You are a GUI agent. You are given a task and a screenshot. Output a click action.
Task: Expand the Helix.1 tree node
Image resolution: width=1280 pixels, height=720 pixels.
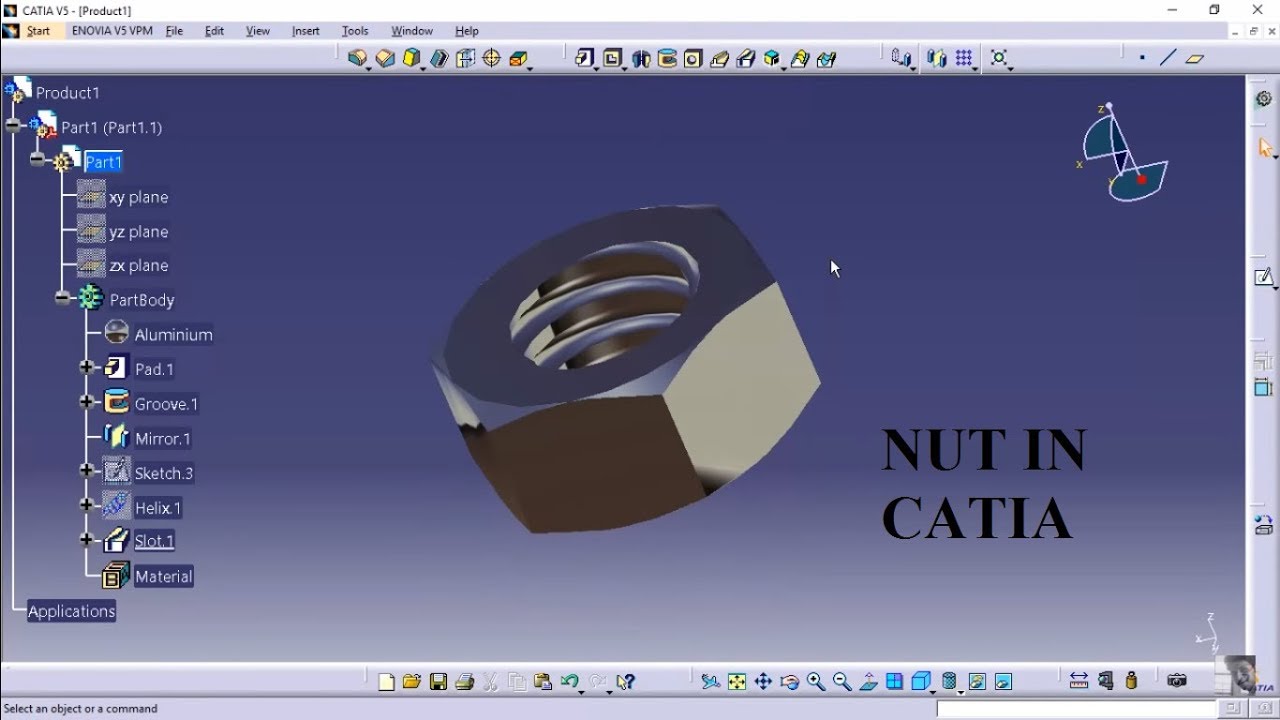[x=87, y=505]
